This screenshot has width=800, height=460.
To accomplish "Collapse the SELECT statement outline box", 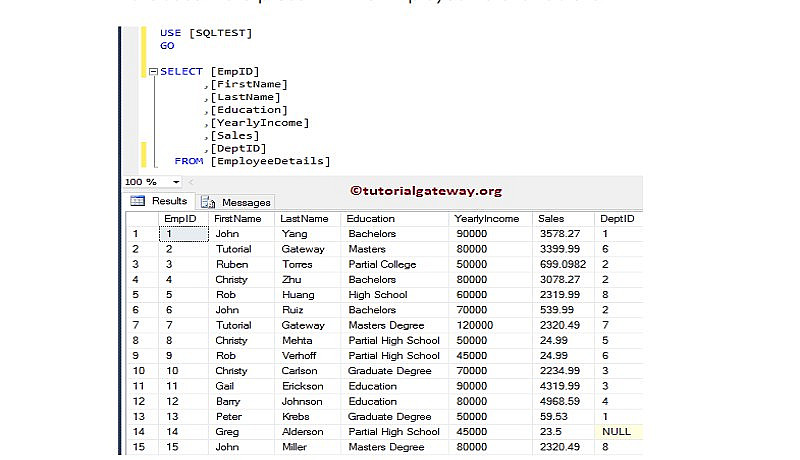I will tap(153, 72).
